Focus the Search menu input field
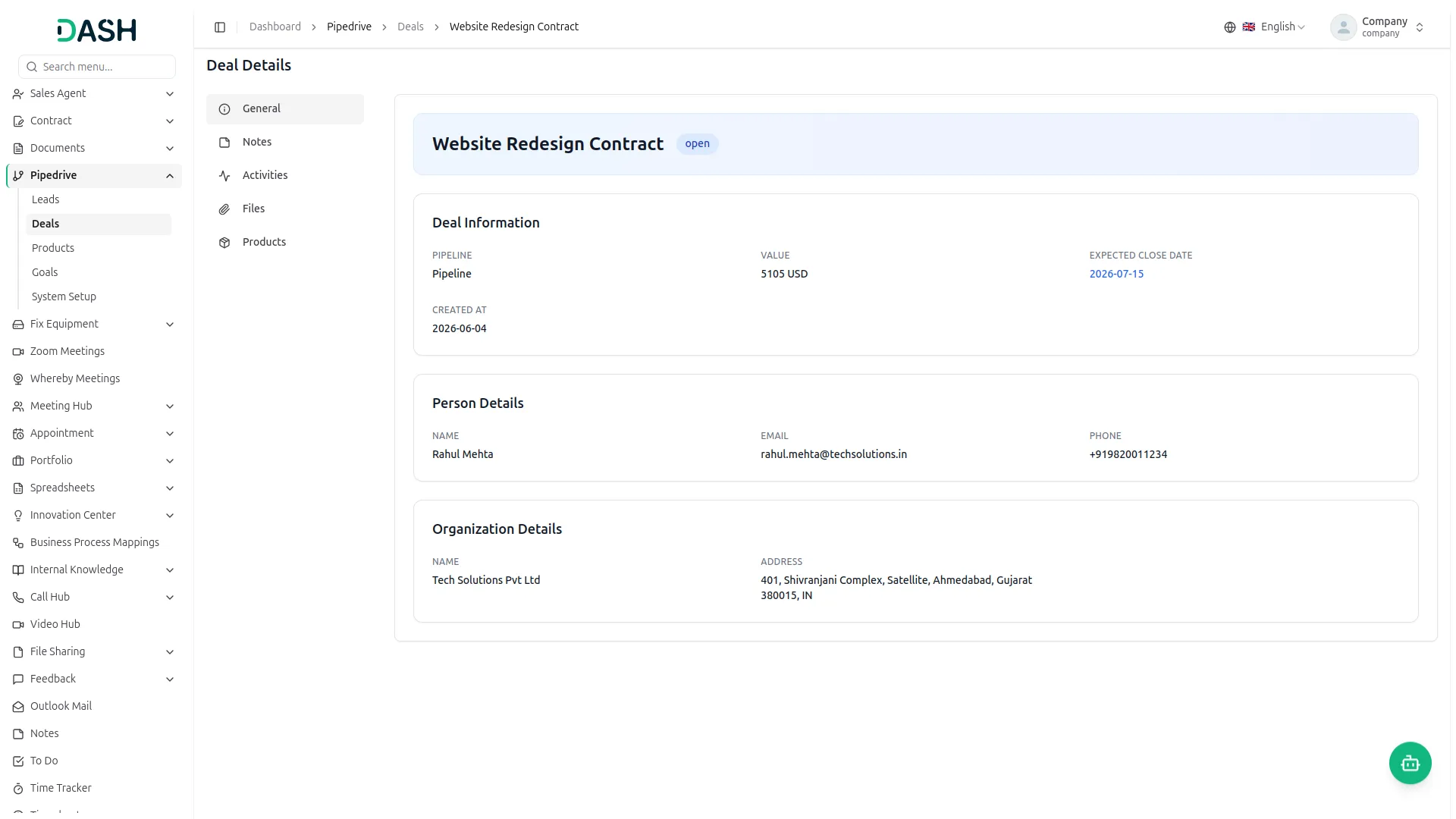This screenshot has height=819, width=1456. pyautogui.click(x=97, y=67)
